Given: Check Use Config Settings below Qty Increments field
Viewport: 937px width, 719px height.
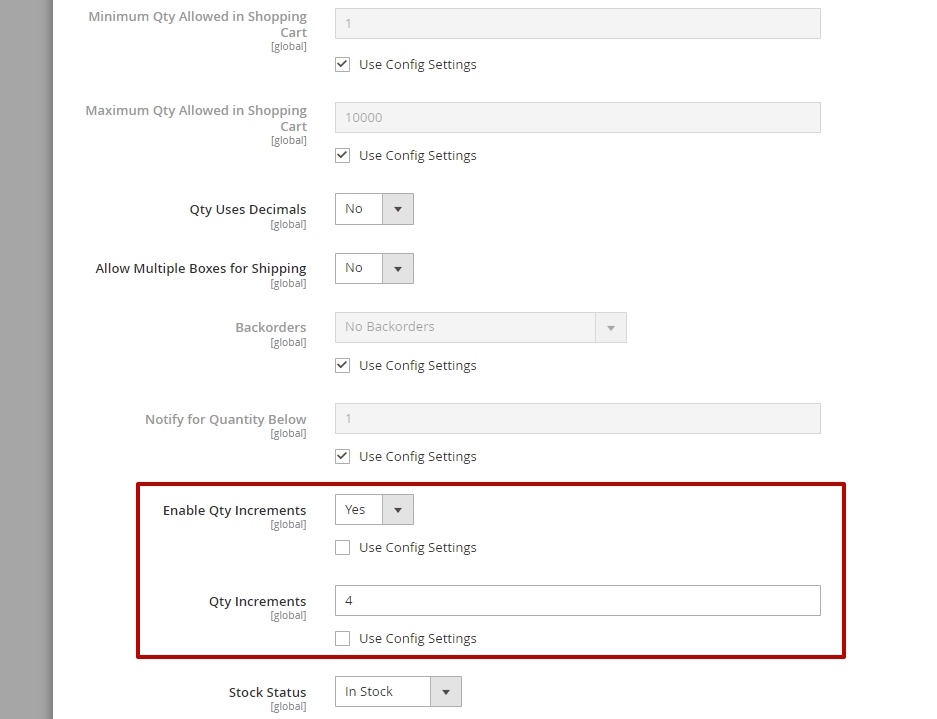Looking at the screenshot, I should (342, 638).
